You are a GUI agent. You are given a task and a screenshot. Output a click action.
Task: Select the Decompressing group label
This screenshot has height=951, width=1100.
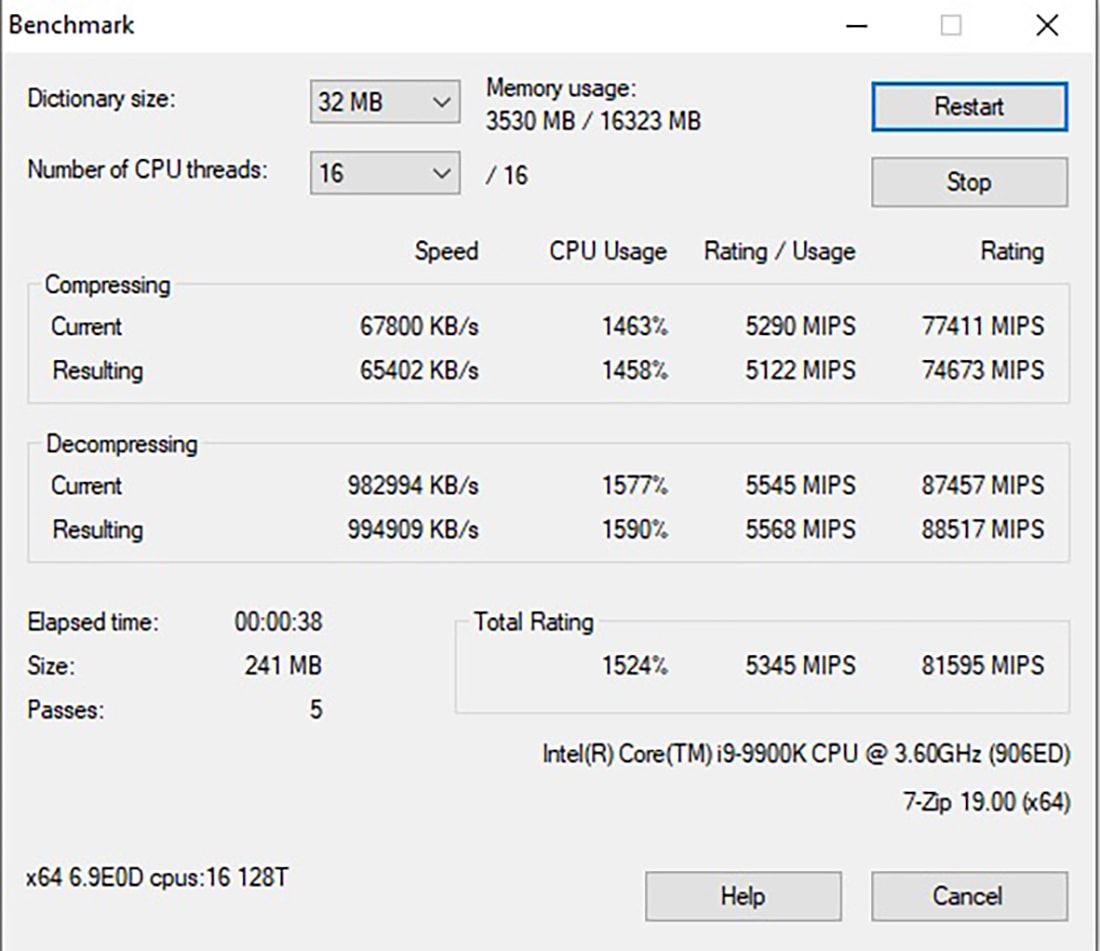(x=121, y=444)
